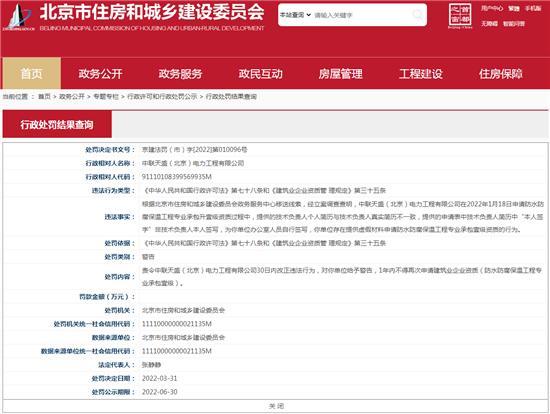Click the 处罚机关 value 北京市住房和城乡建设委员会
Viewport: 550px width, 414px height.
tap(183, 310)
